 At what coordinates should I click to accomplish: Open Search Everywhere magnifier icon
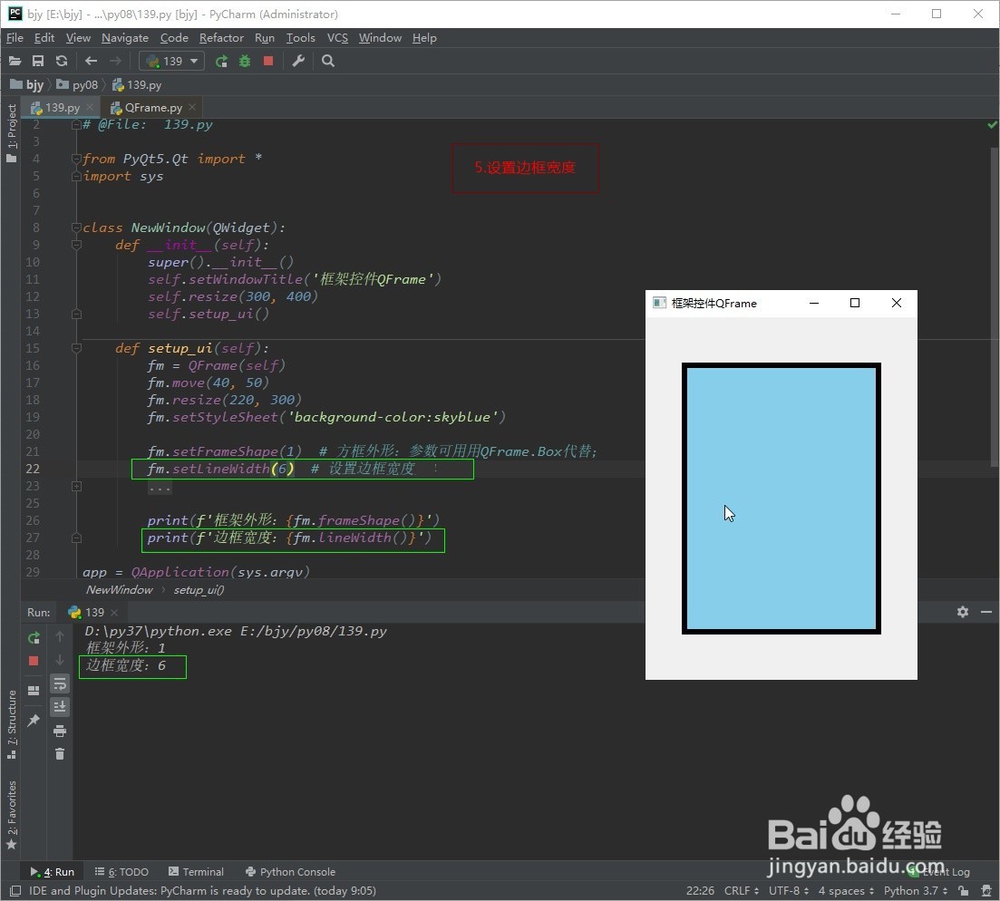[x=328, y=61]
